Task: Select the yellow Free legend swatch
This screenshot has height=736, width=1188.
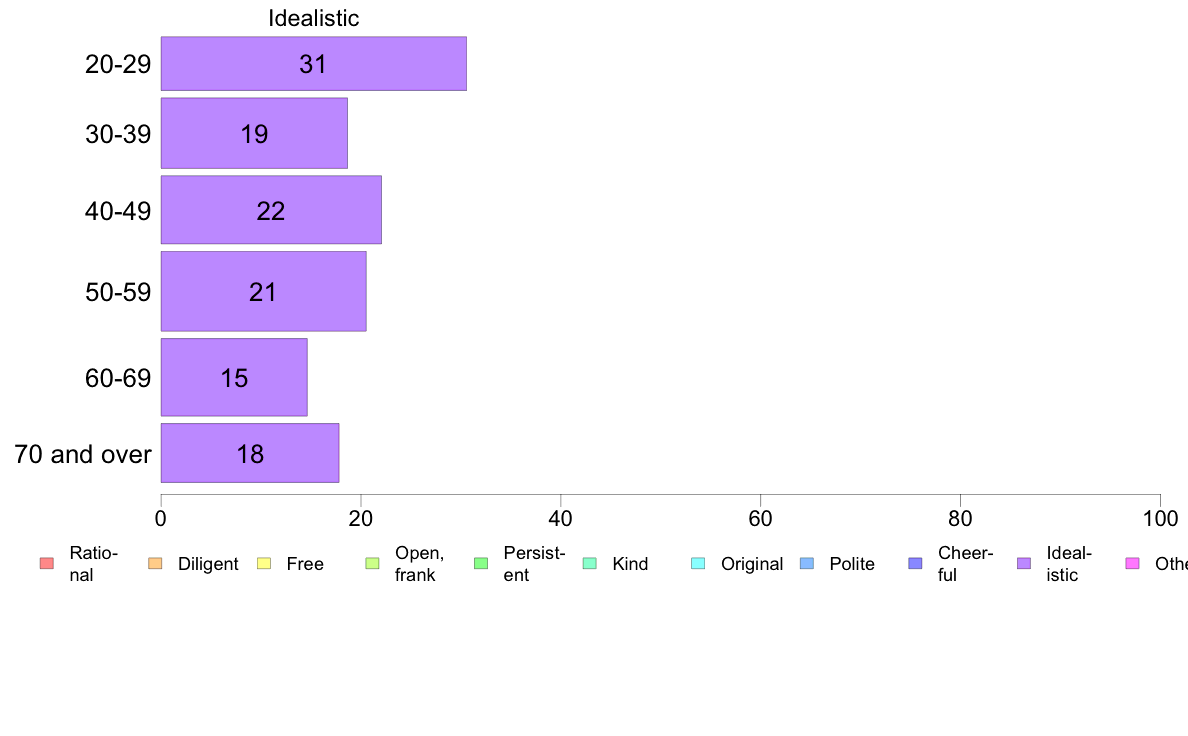Action: point(264,563)
